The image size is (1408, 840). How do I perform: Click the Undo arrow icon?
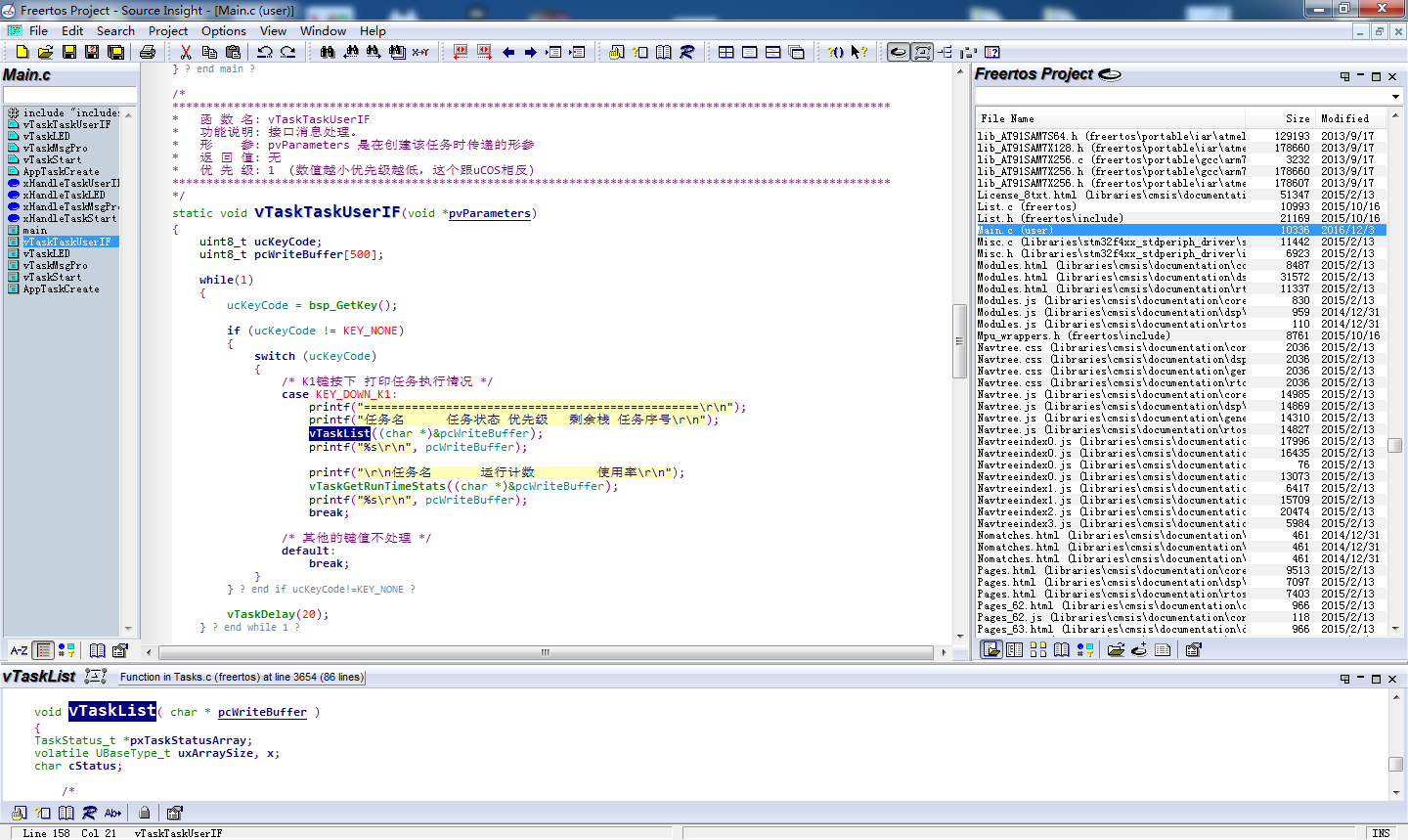coord(264,52)
